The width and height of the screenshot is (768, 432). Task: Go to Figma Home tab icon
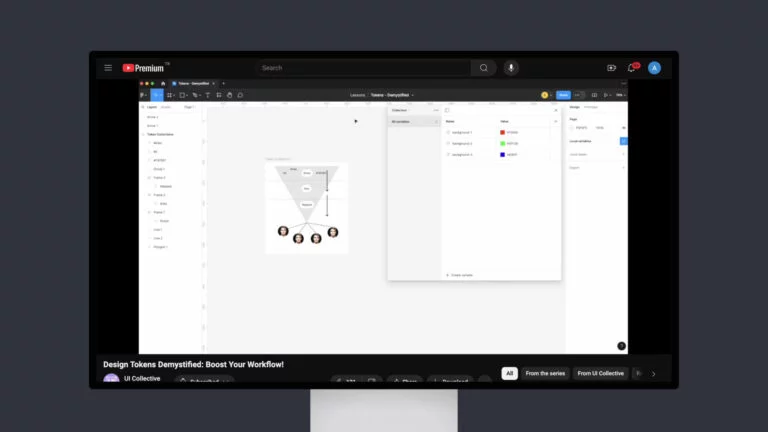pyautogui.click(x=163, y=84)
